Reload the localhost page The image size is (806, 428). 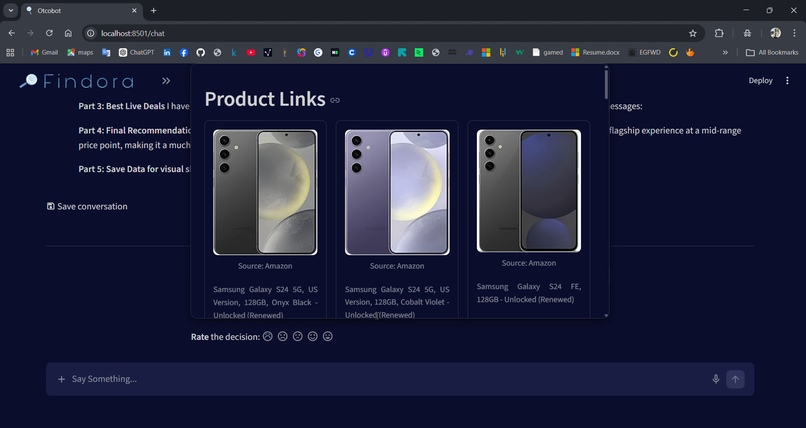tap(49, 33)
